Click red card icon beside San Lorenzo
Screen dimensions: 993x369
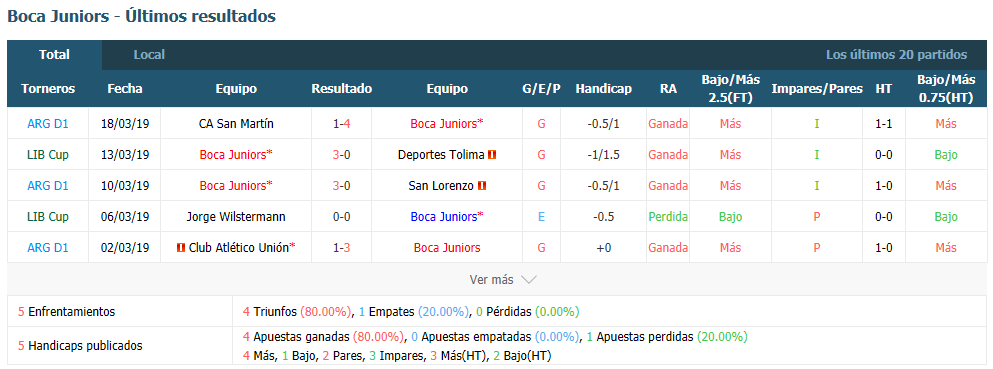[x=481, y=185]
